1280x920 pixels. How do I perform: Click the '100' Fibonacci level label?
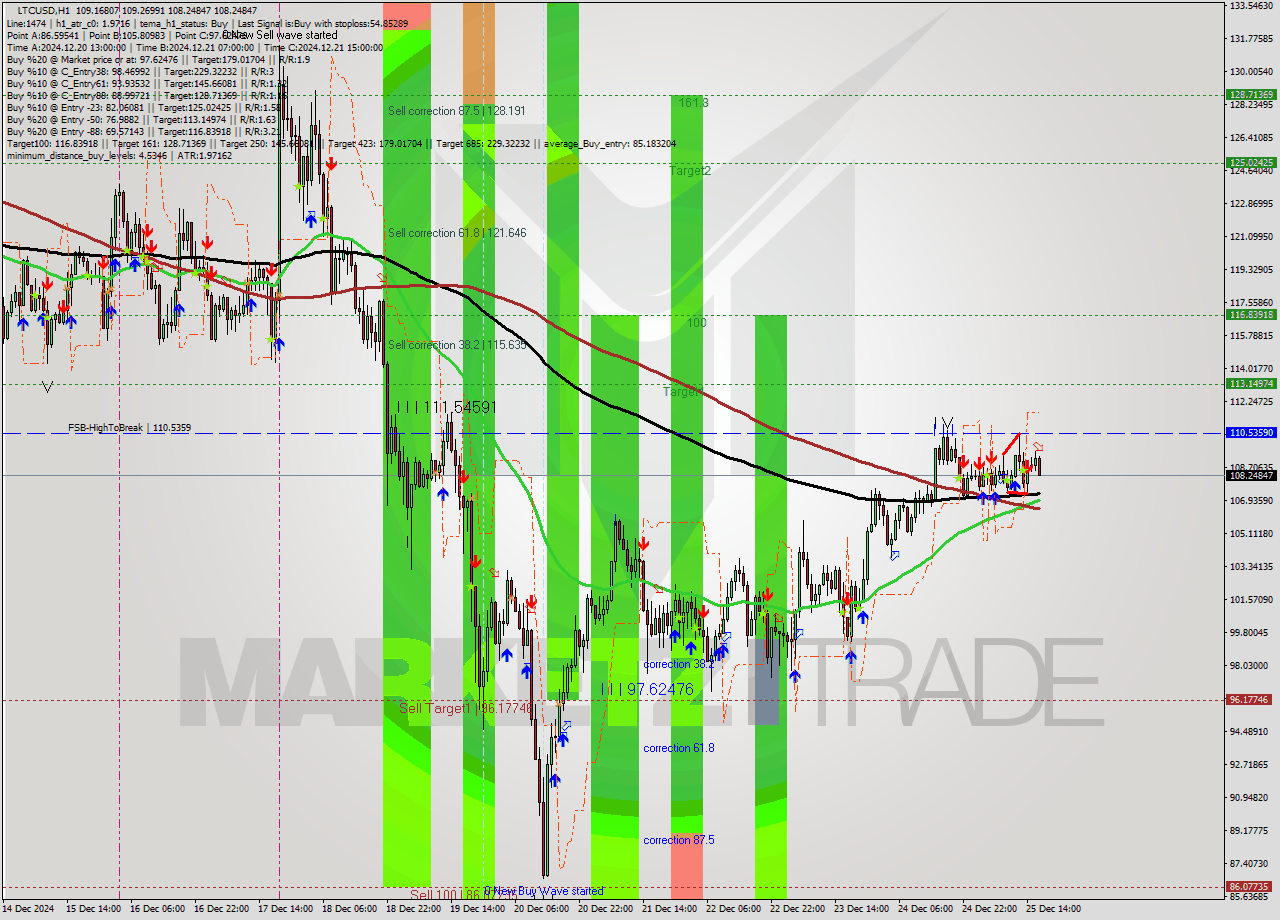(697, 323)
